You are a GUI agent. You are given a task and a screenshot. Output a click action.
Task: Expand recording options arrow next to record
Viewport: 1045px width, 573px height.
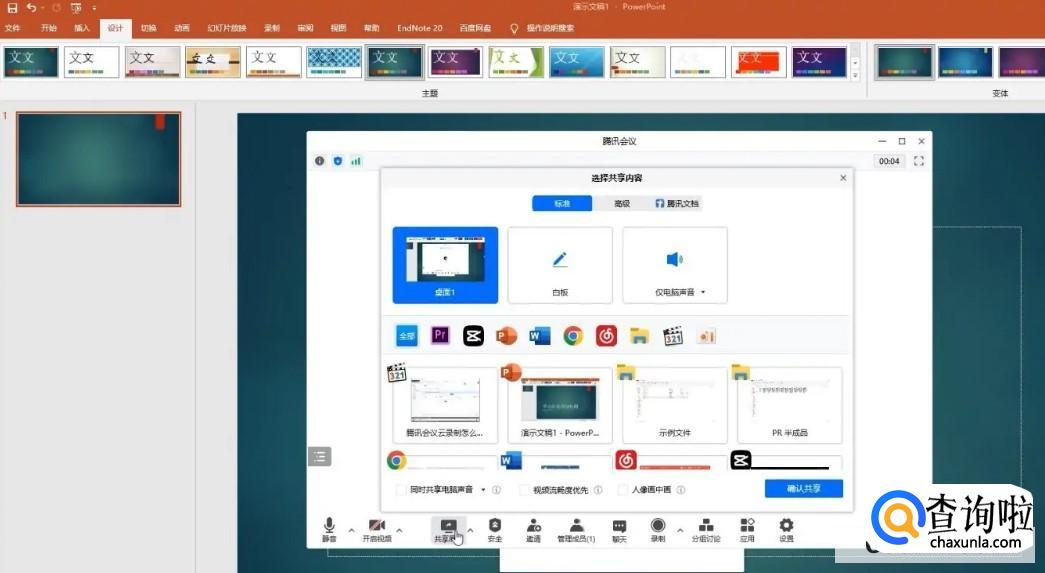point(680,530)
